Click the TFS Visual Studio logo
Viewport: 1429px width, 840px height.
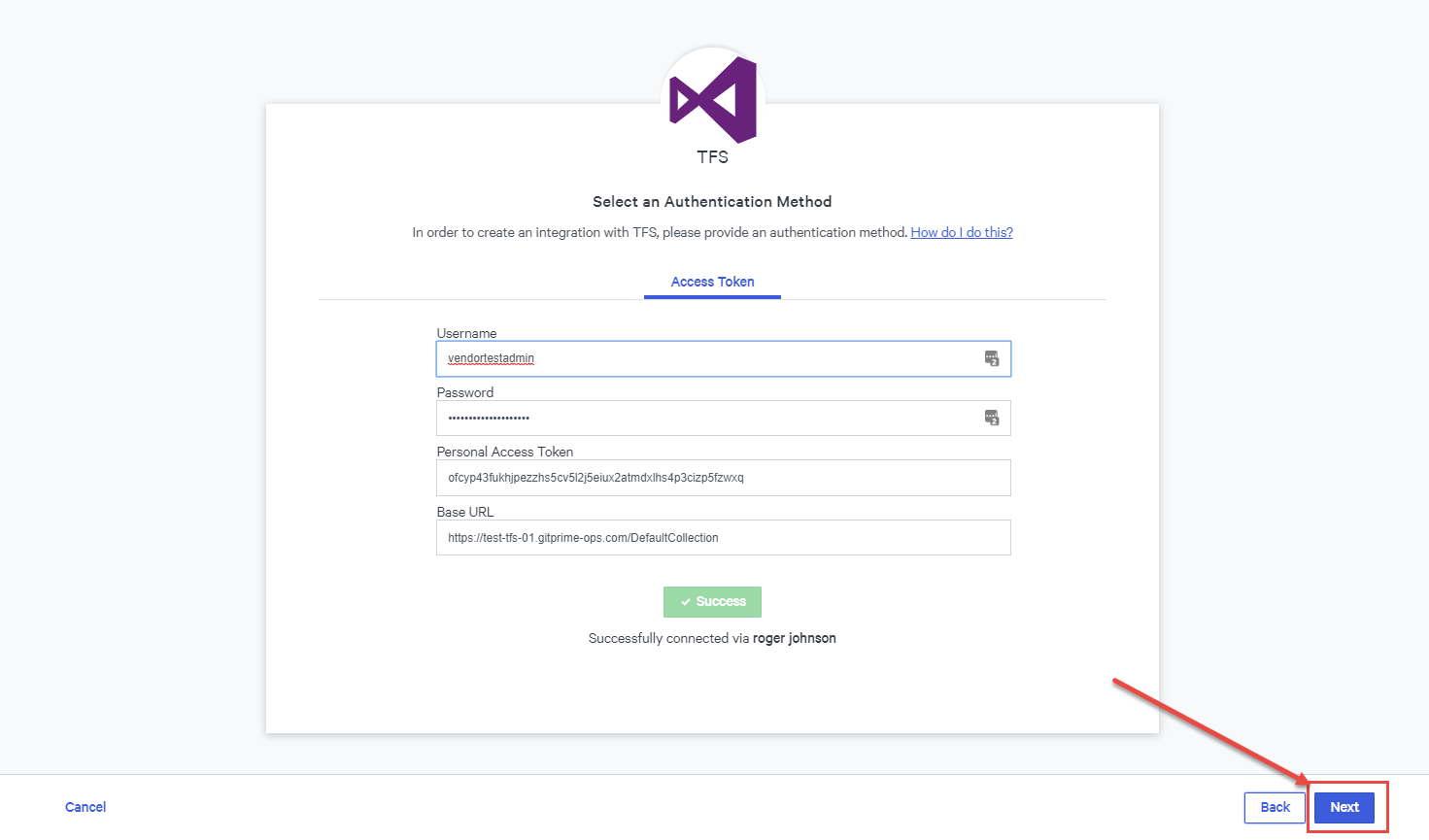tap(713, 100)
